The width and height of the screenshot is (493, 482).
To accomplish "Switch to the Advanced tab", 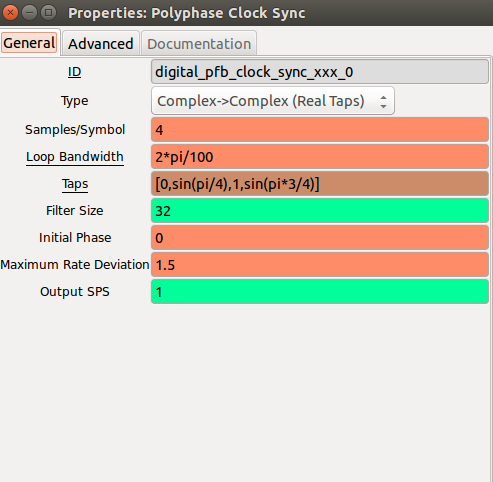I will 100,43.
